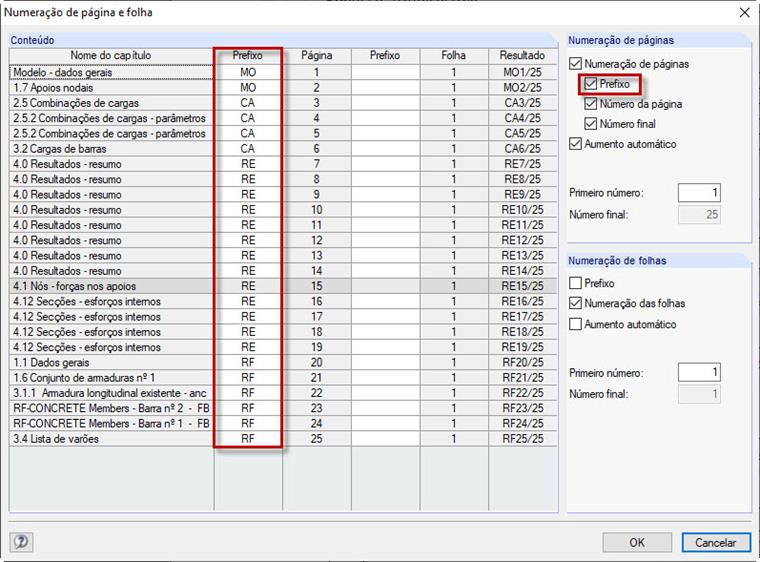The image size is (760, 562).
Task: Open the help icon button
Action: click(x=21, y=542)
